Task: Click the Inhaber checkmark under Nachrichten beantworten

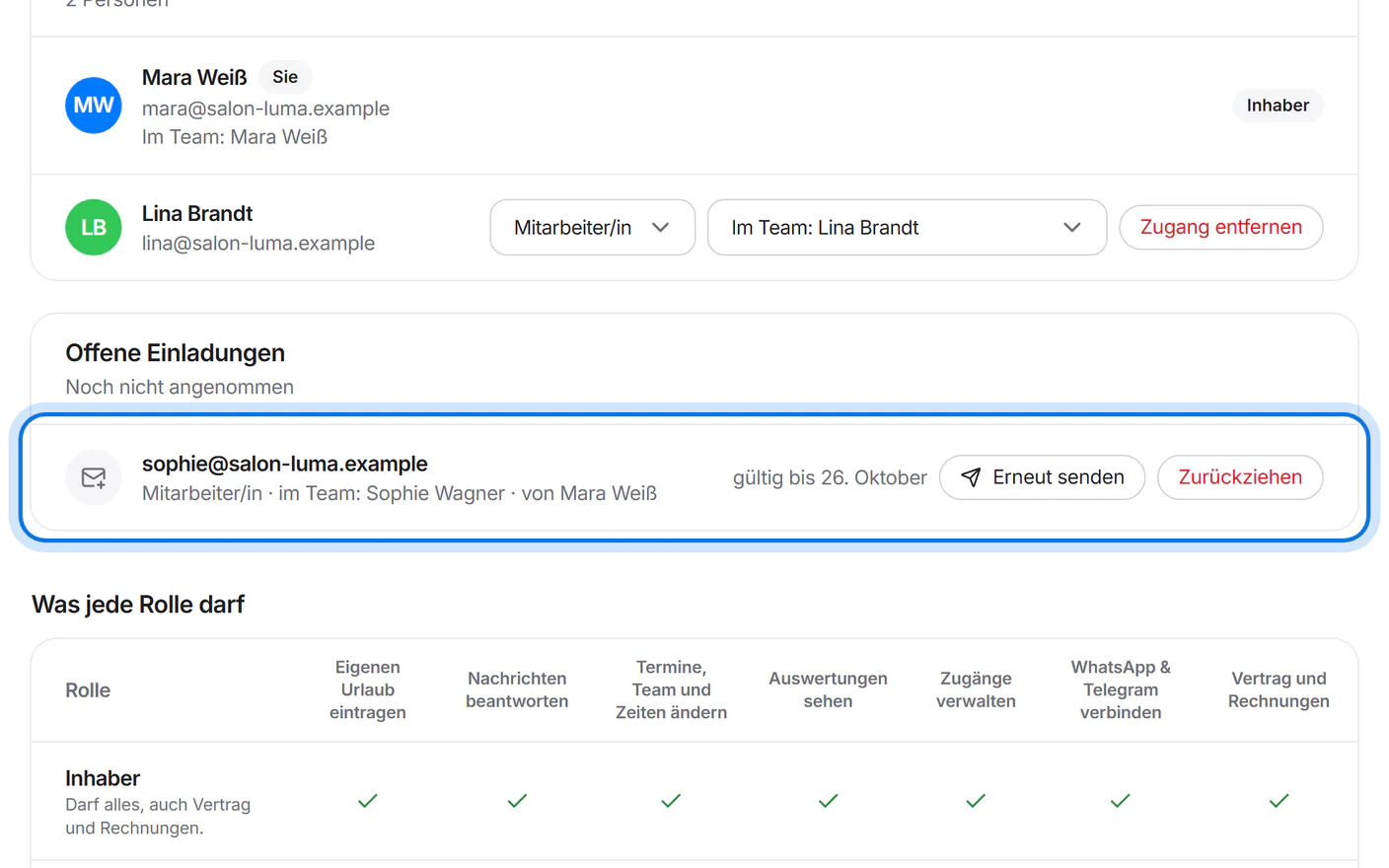Action: (x=517, y=801)
